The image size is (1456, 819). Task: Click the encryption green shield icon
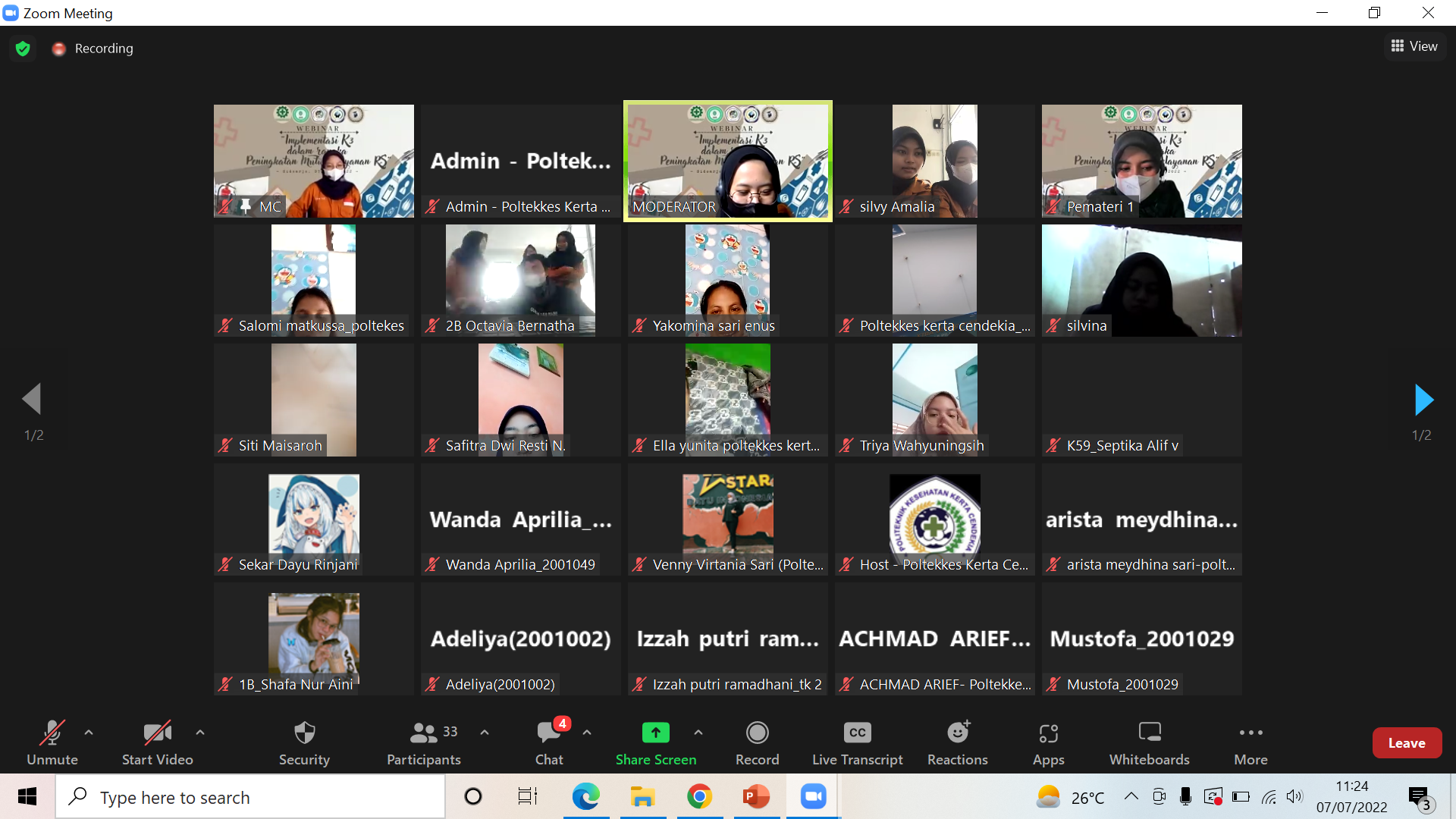coord(23,49)
